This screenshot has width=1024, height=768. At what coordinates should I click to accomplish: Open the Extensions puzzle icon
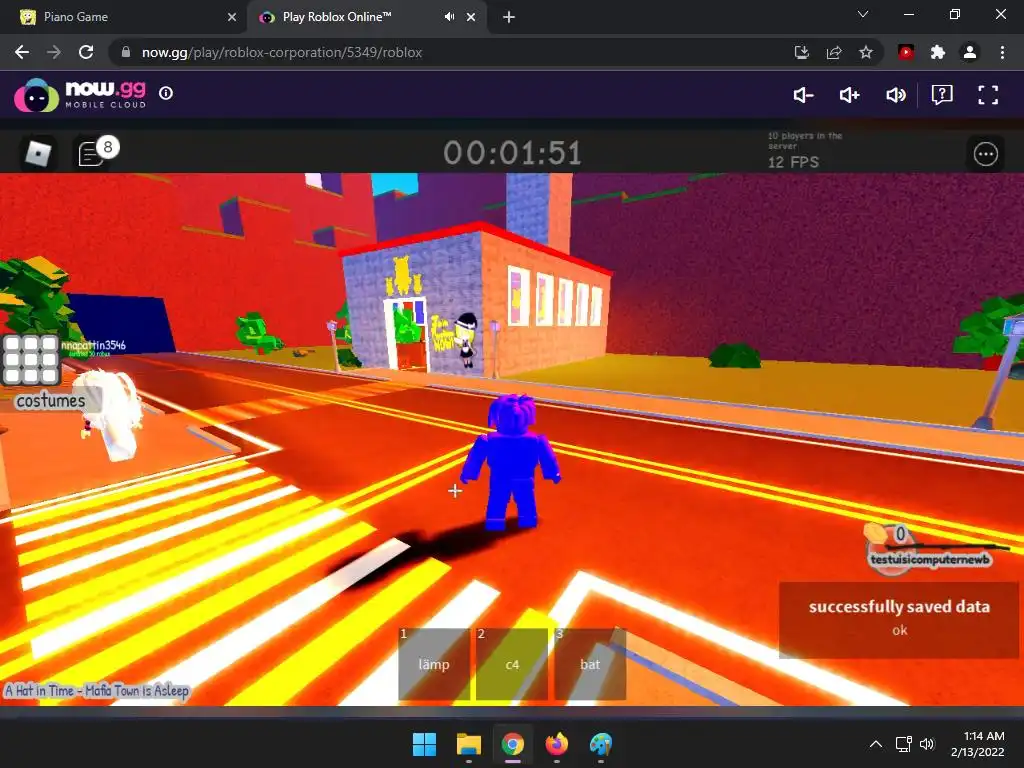[938, 52]
